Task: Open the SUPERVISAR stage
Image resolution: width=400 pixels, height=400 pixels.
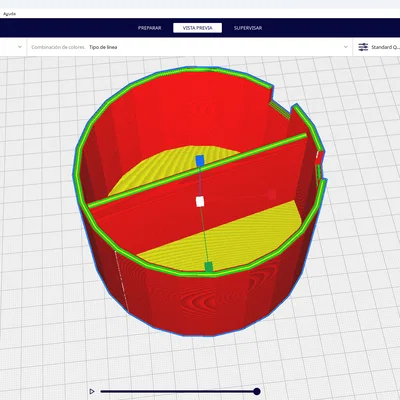Action: point(248,28)
